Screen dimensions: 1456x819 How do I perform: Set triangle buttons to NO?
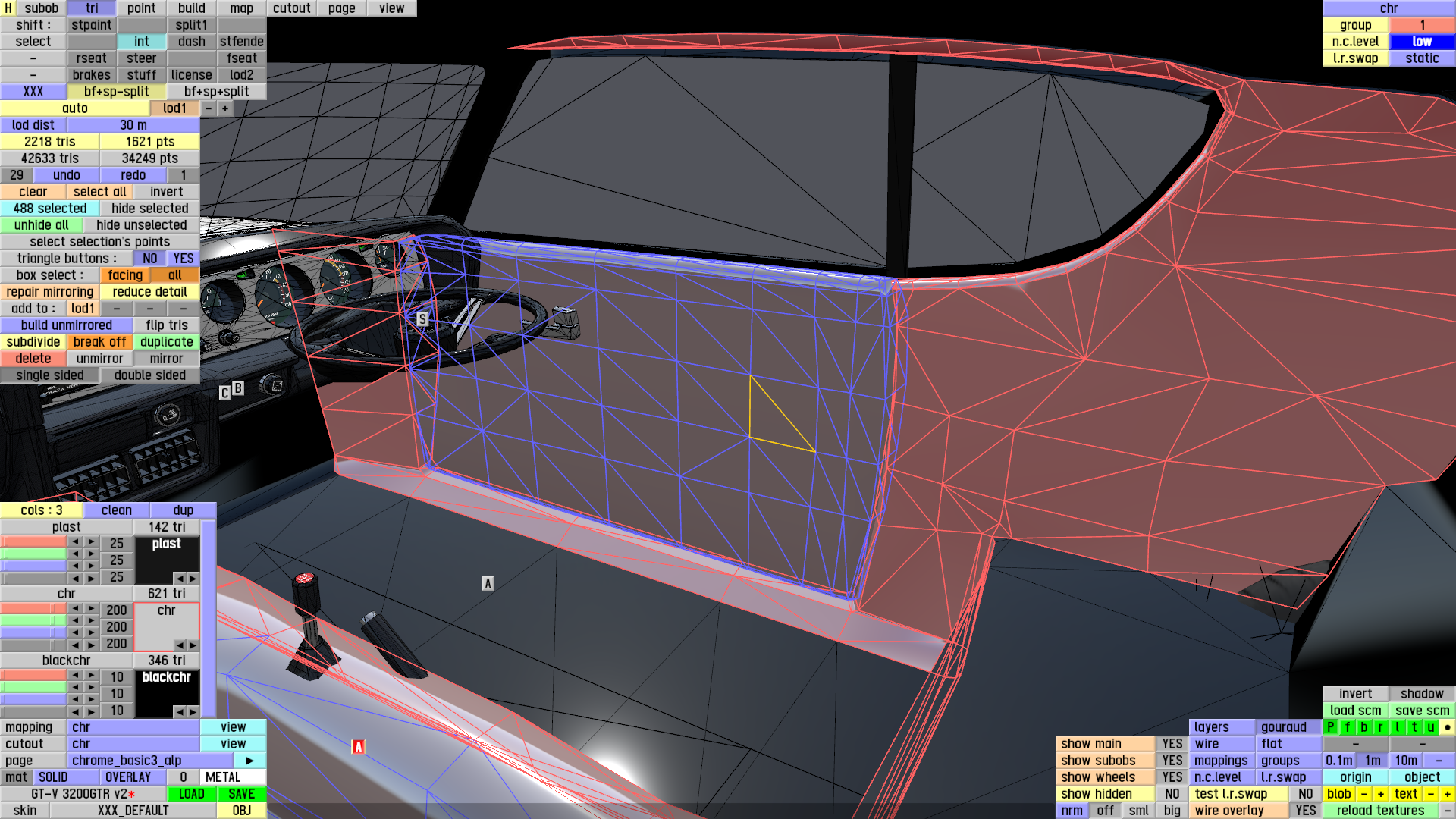(x=150, y=259)
